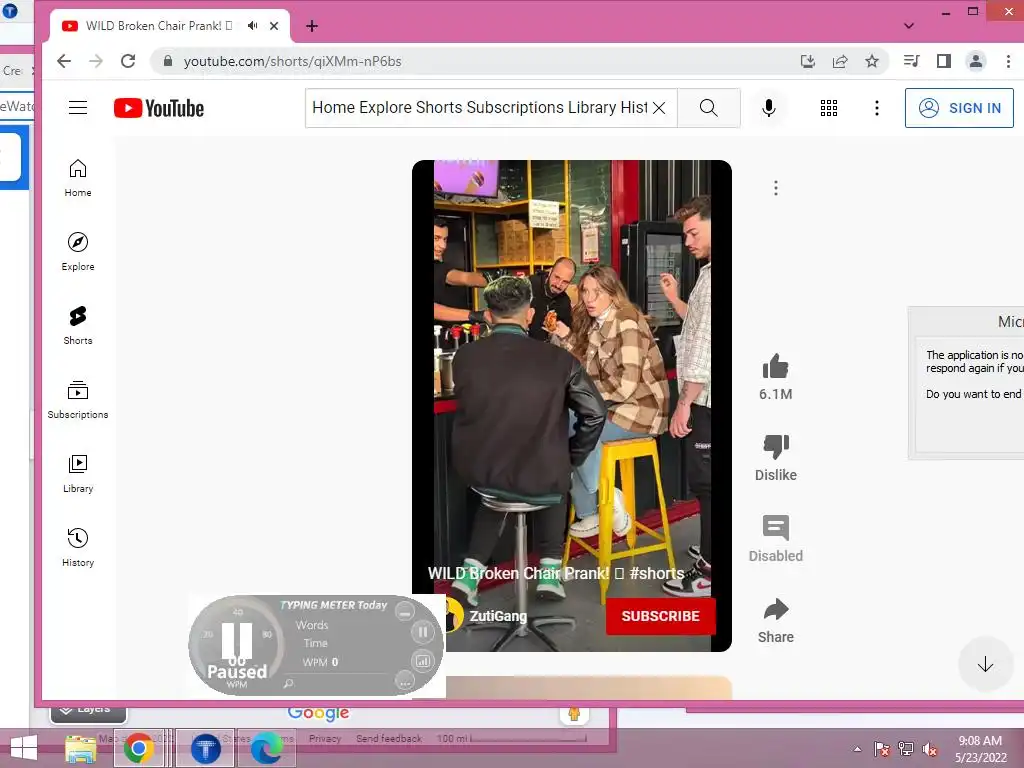This screenshot has width=1024, height=768.
Task: Open Microsoft Edge from taskbar
Action: 266,748
